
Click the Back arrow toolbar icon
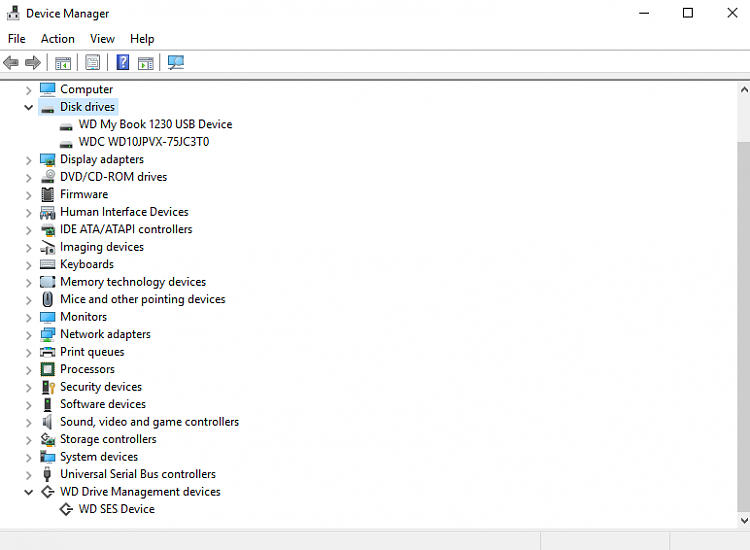(11, 62)
